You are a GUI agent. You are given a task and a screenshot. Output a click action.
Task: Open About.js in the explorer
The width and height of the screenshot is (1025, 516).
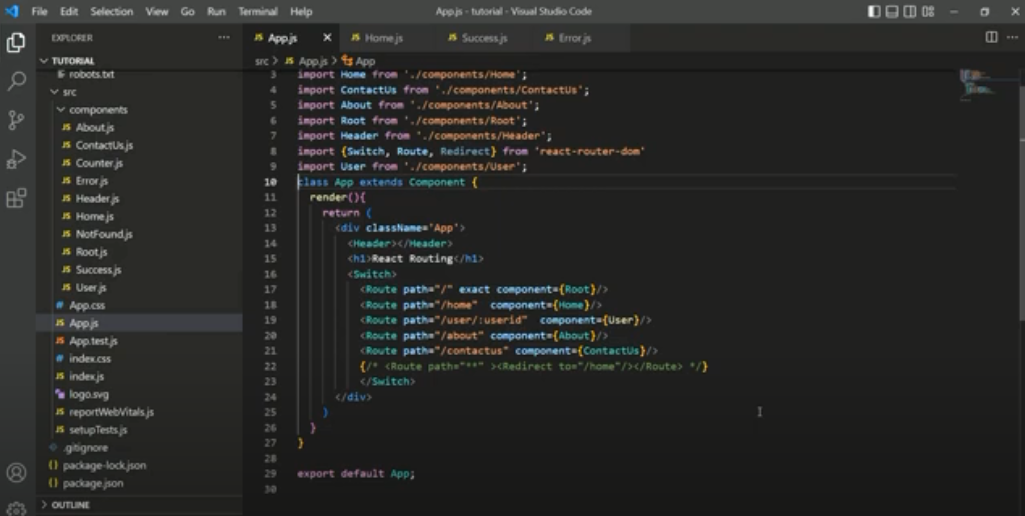pyautogui.click(x=95, y=128)
